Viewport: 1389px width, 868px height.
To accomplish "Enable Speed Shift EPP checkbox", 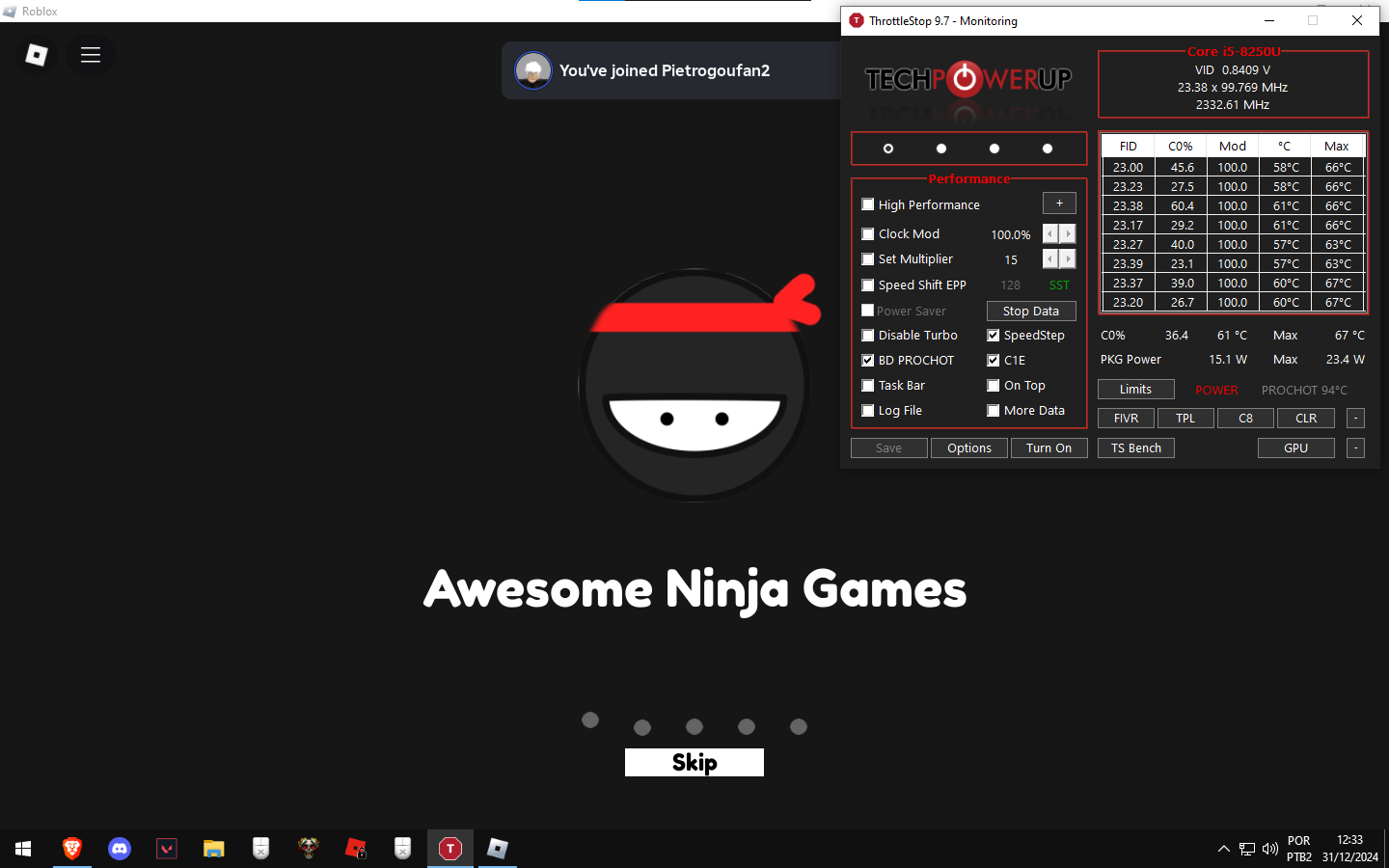I will 868,285.
